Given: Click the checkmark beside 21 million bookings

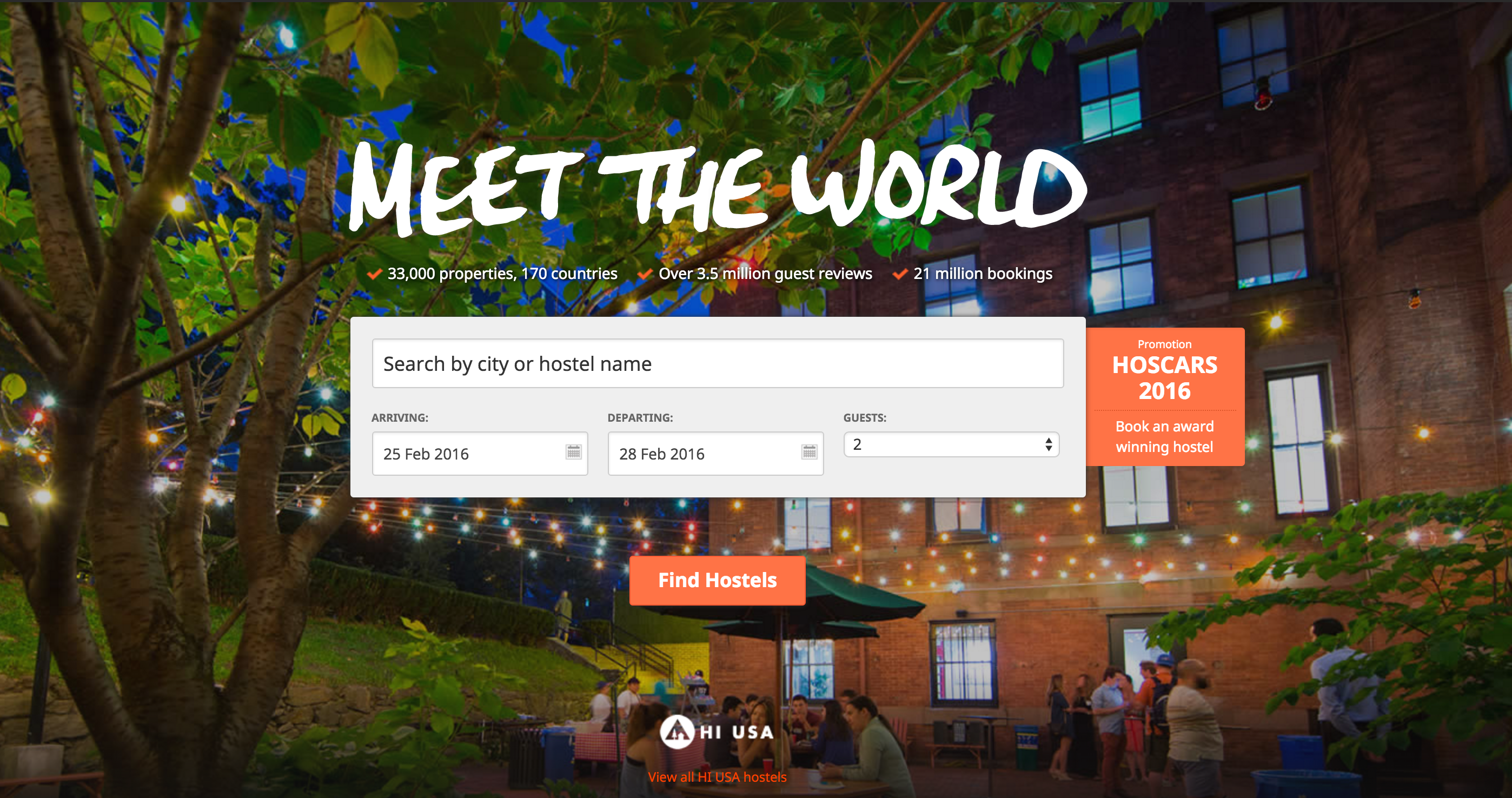Looking at the screenshot, I should (x=900, y=274).
